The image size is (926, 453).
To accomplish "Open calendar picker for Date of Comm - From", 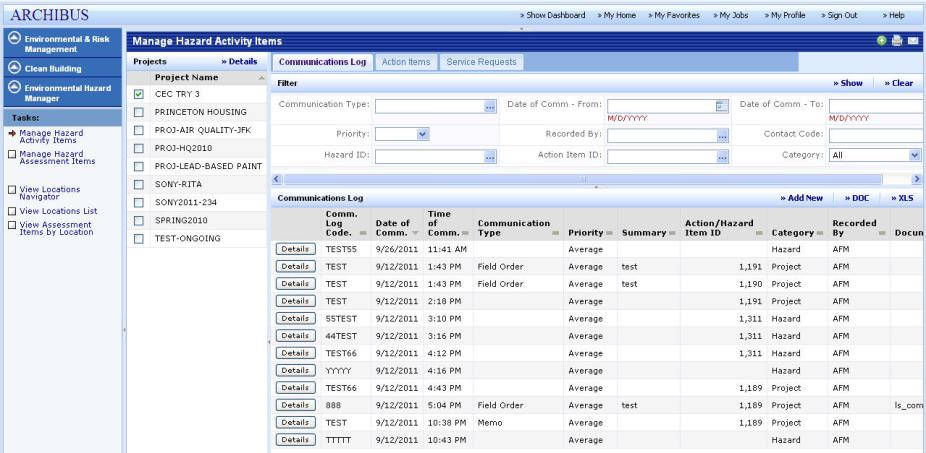I will 722,106.
